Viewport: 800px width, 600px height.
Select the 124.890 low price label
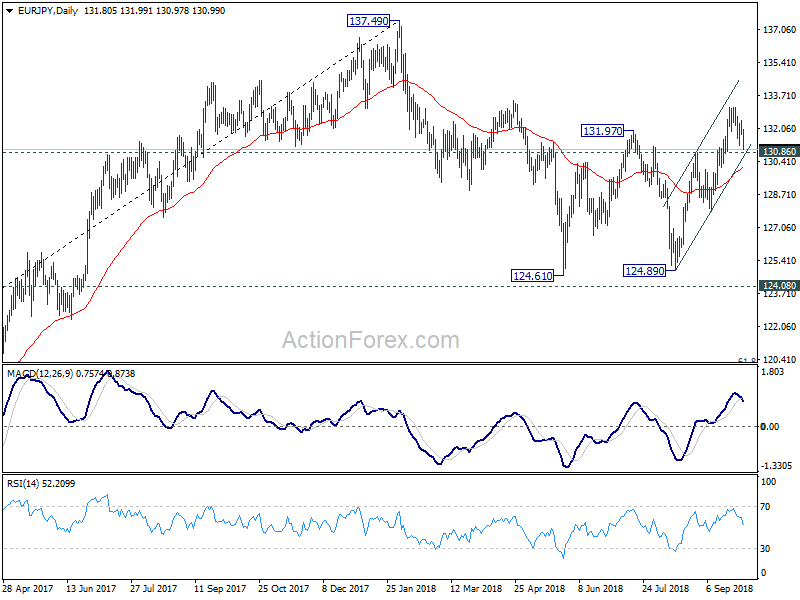point(645,271)
